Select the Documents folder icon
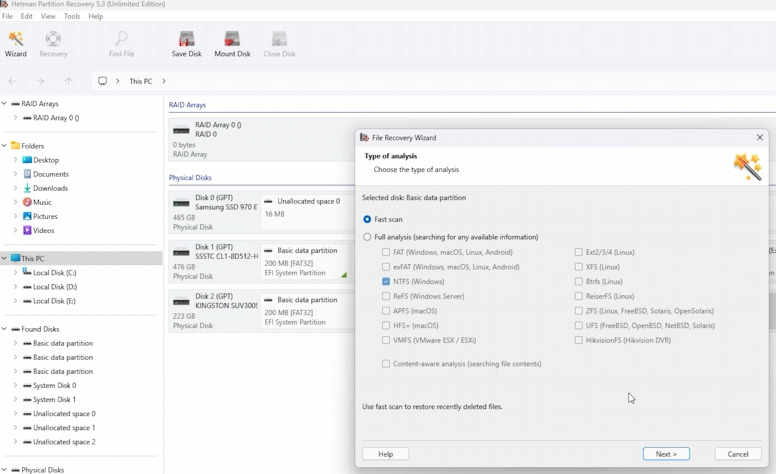This screenshot has height=474, width=776. [27, 174]
